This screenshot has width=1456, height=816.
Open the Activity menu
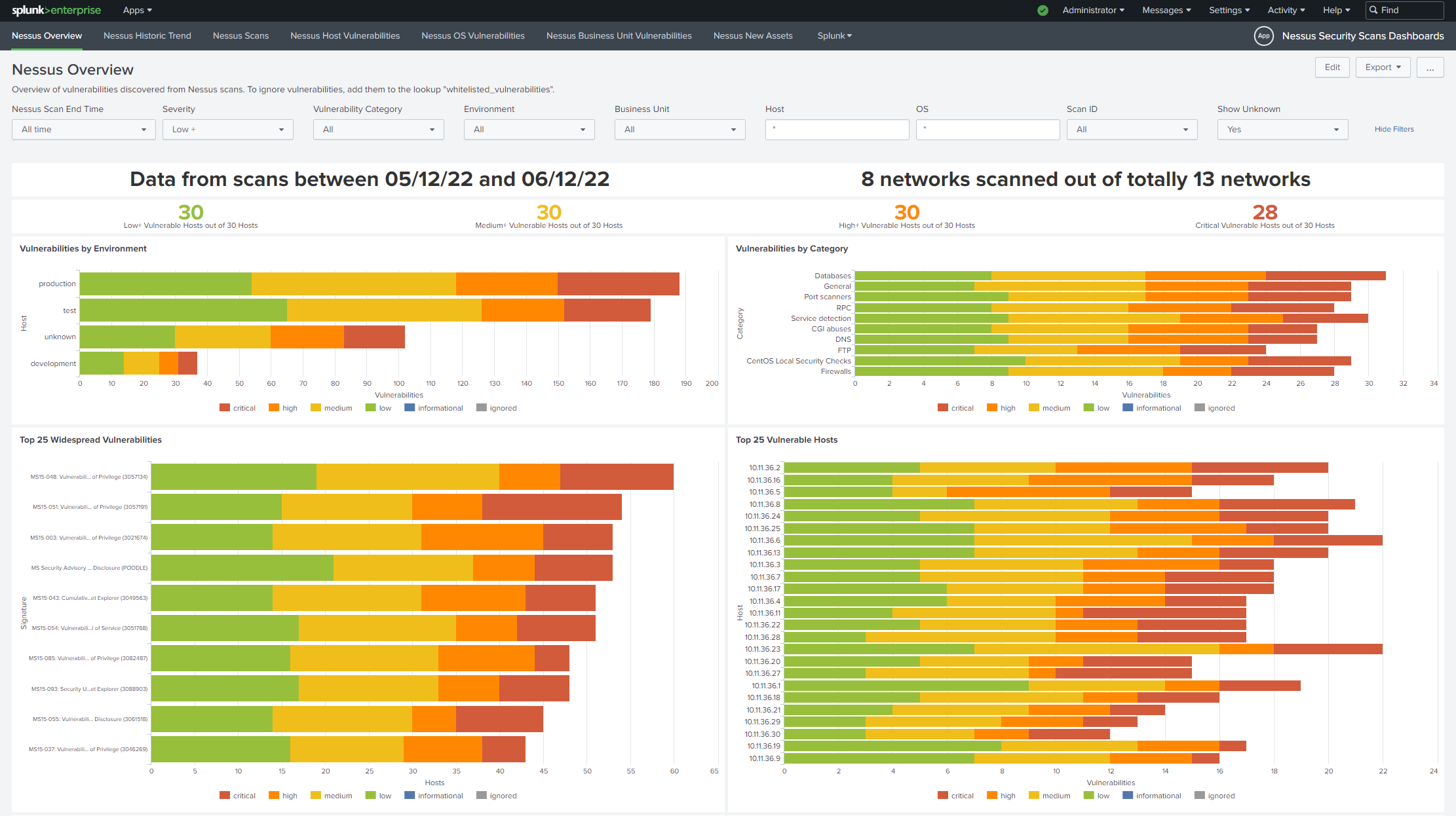(1285, 10)
